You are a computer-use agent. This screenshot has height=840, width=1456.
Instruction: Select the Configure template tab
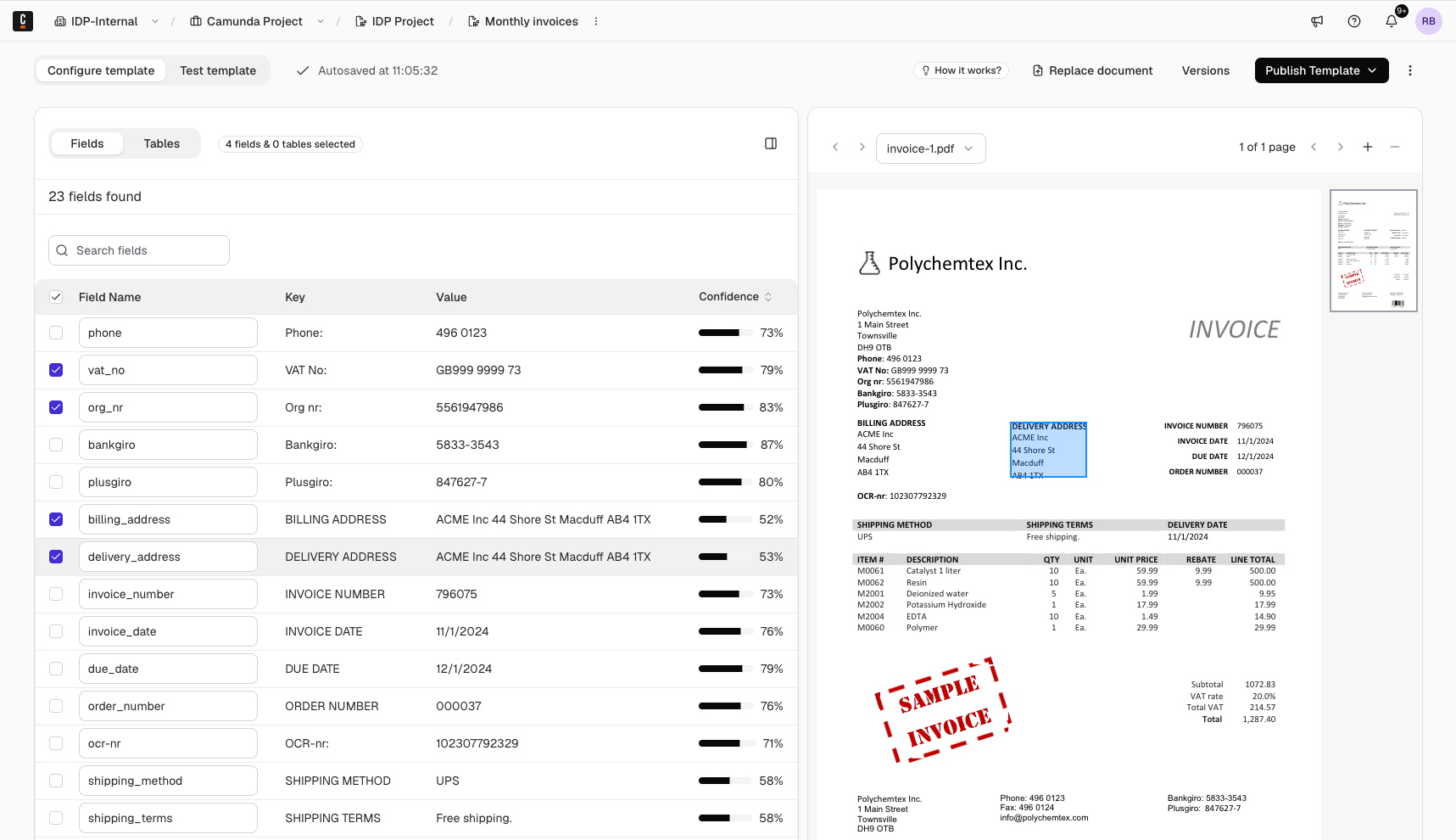(x=101, y=70)
